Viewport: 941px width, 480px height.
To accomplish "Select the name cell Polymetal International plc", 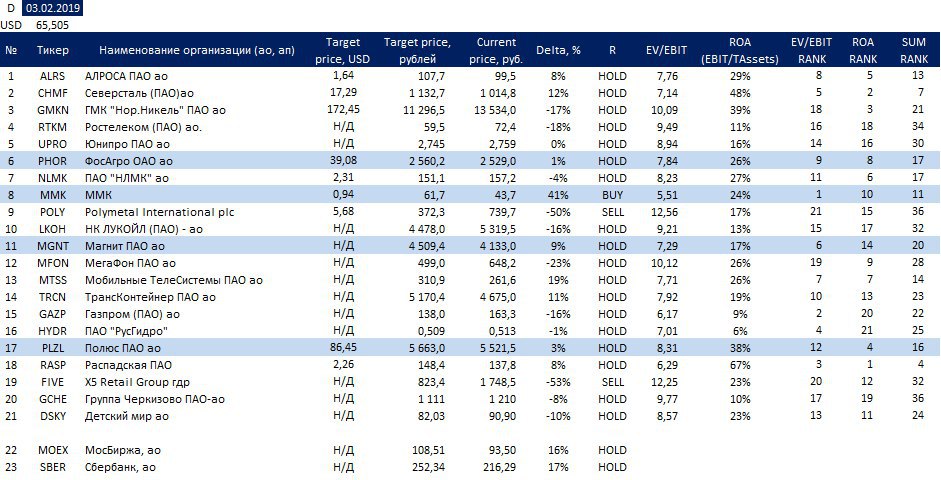I will [x=160, y=212].
